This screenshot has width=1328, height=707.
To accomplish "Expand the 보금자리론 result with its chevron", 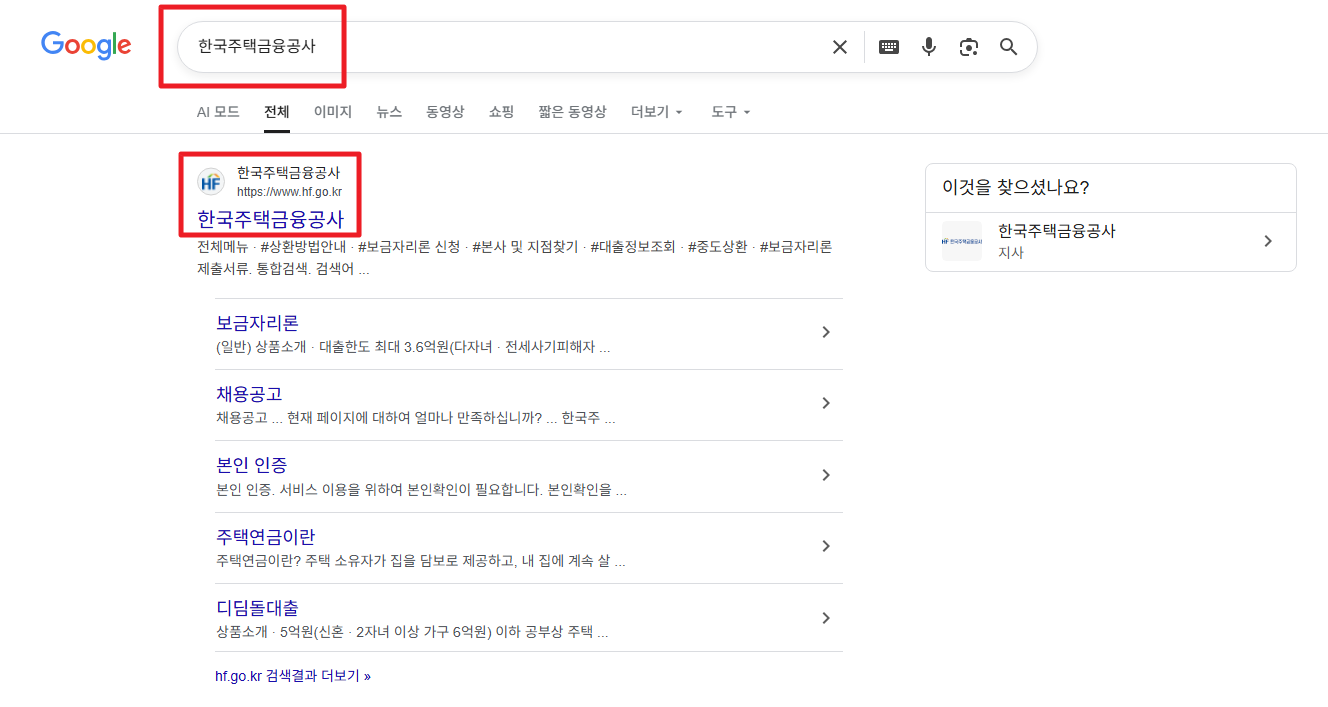I will pos(826,331).
